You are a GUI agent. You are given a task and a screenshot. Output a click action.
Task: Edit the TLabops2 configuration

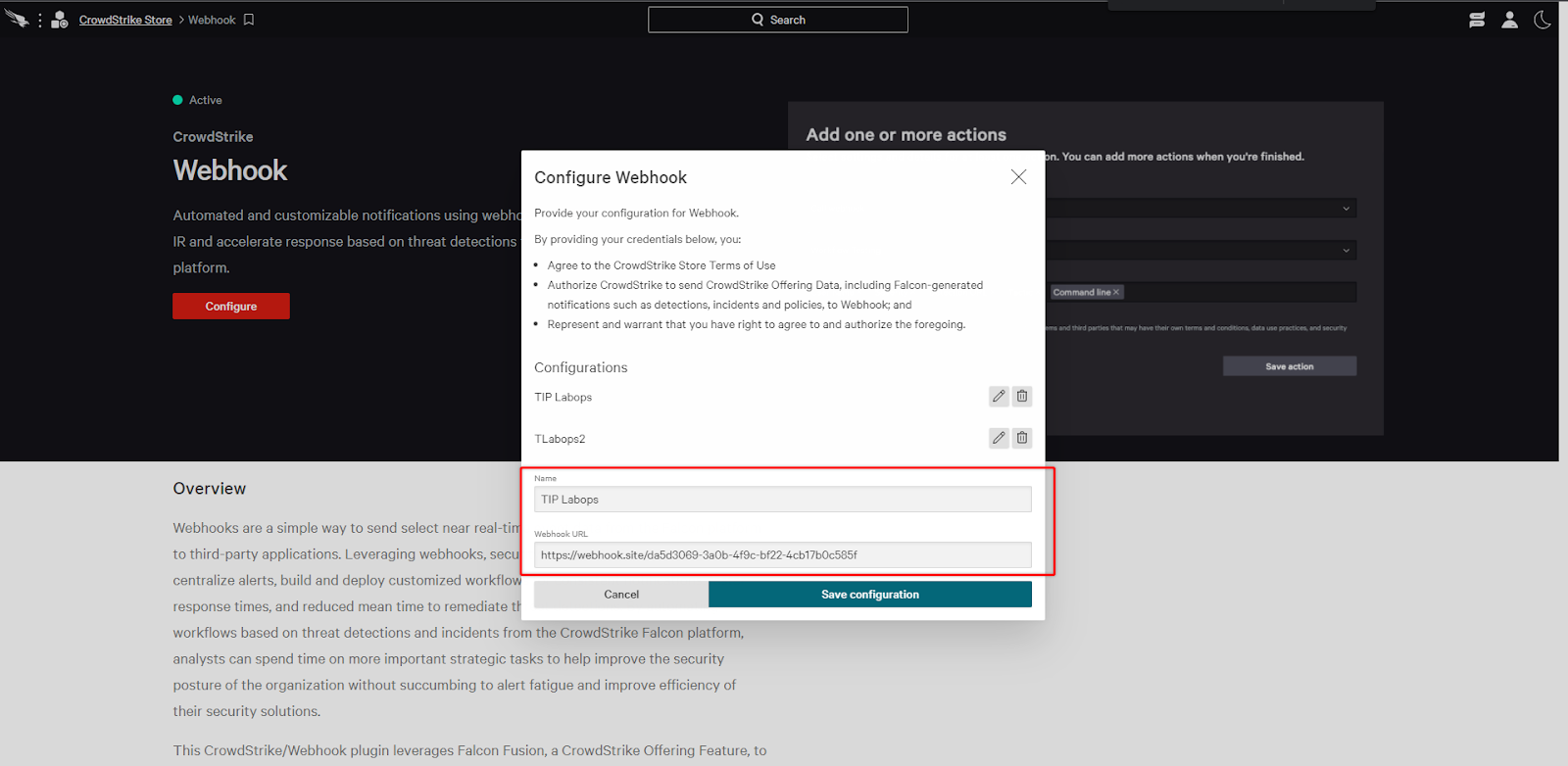pos(999,438)
